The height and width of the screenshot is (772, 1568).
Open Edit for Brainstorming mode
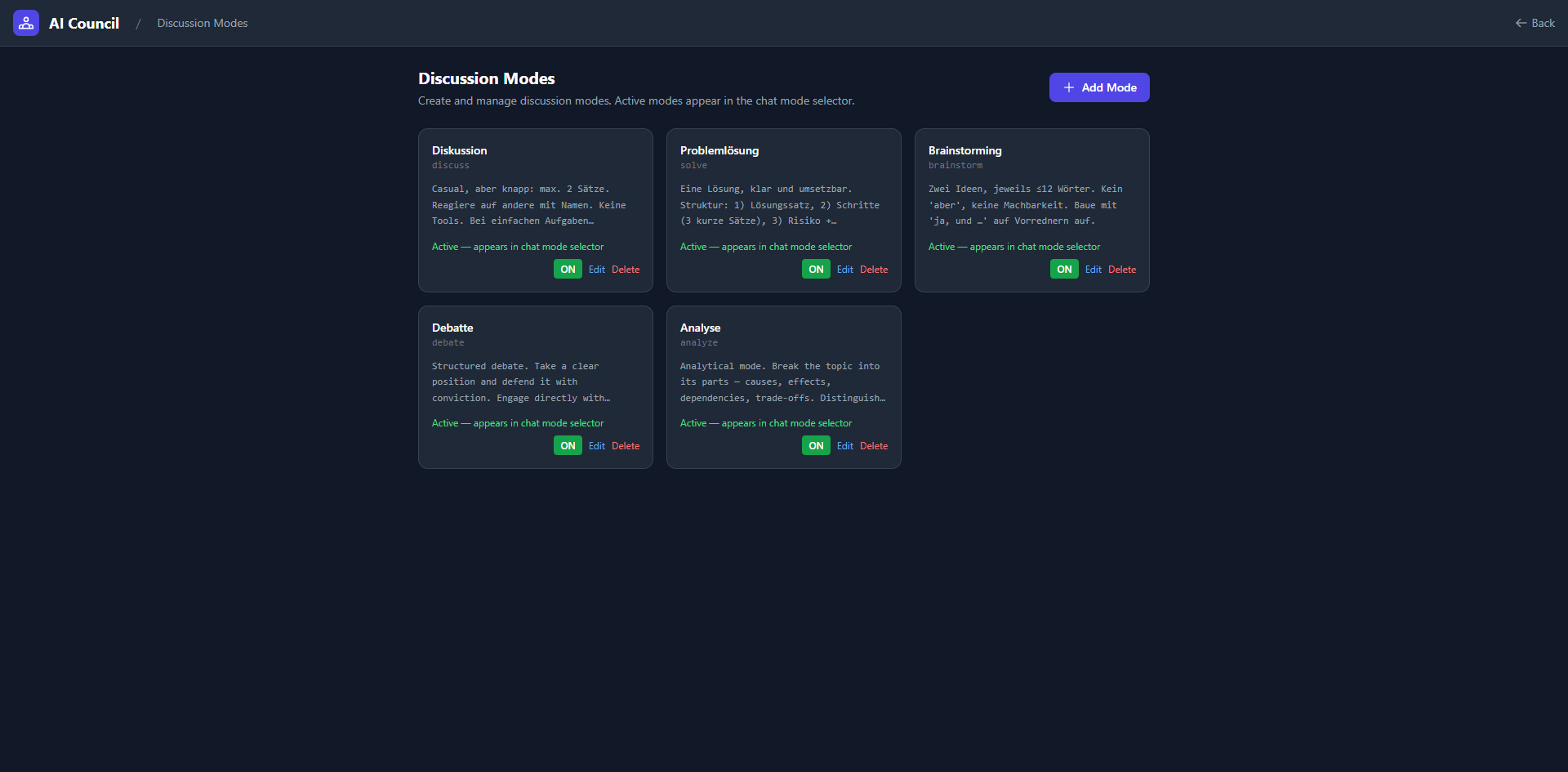point(1094,270)
